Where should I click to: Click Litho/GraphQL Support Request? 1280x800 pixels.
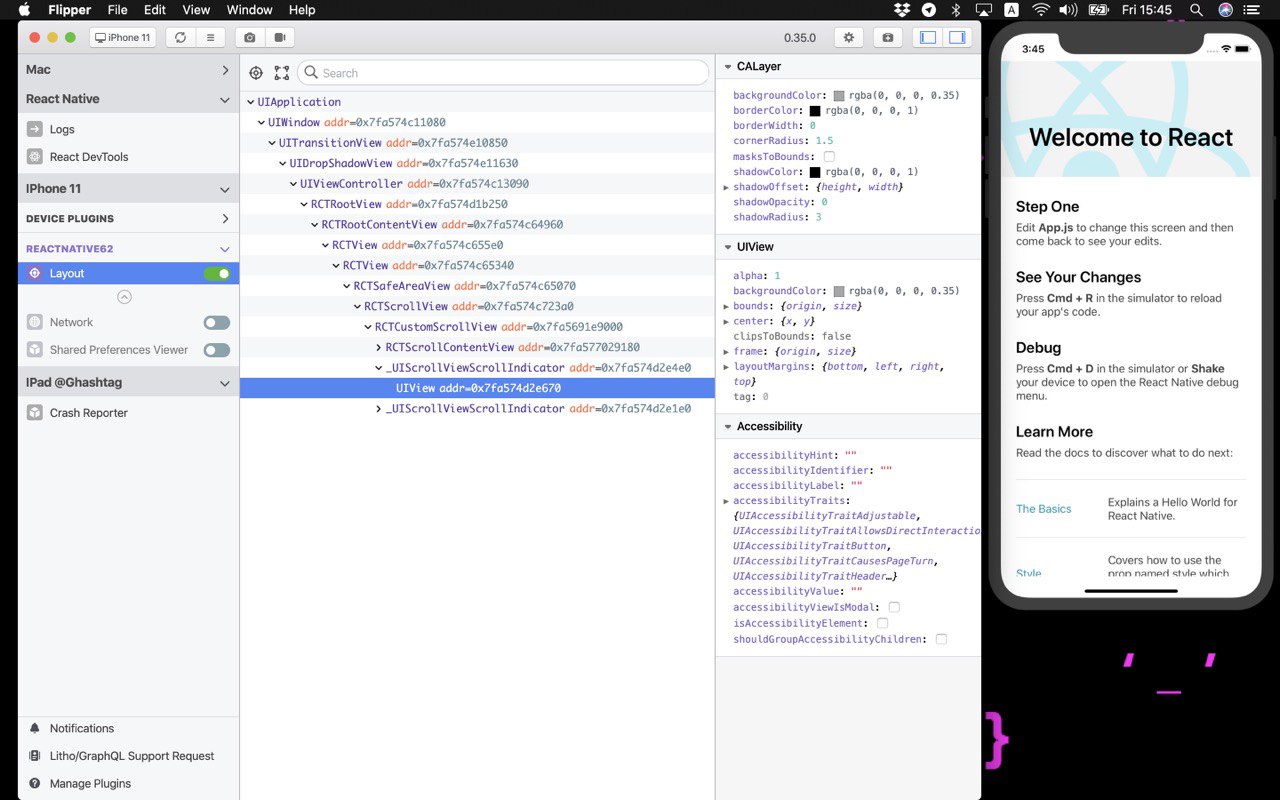coord(132,756)
